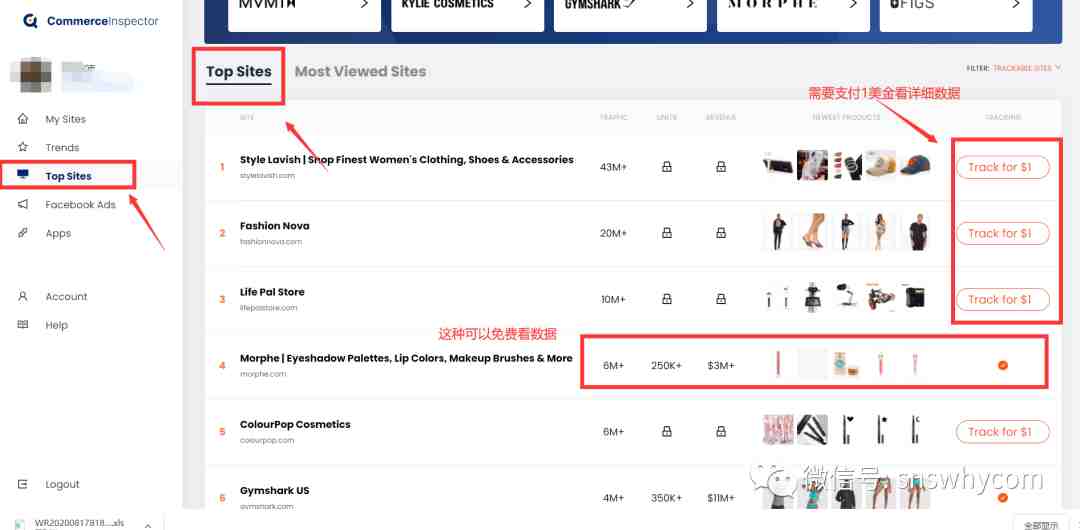Click ColourPop Cosmetics locked revenue icon
This screenshot has width=1080, height=530.
tap(720, 431)
